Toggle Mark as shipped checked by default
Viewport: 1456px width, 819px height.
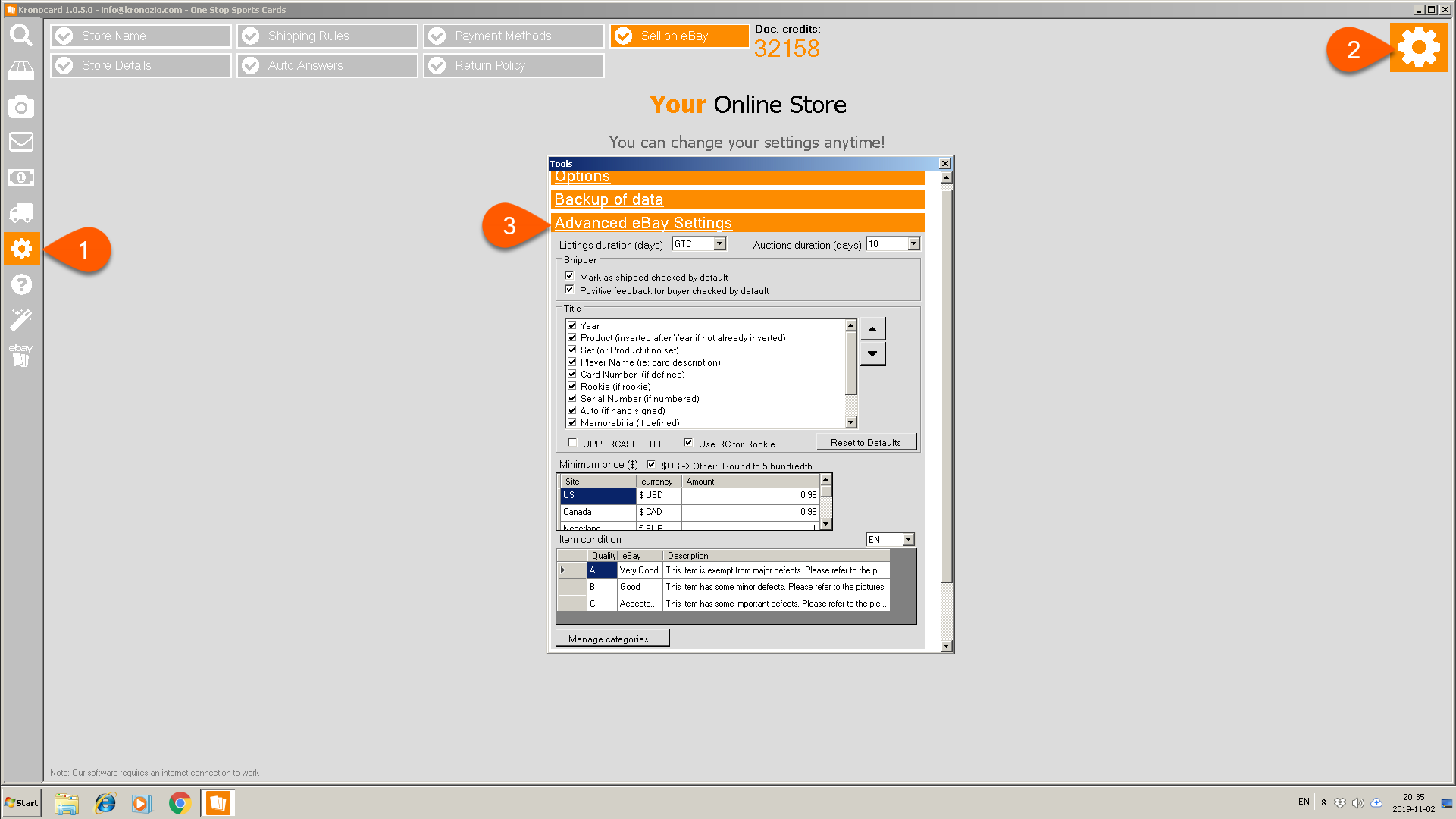(569, 277)
